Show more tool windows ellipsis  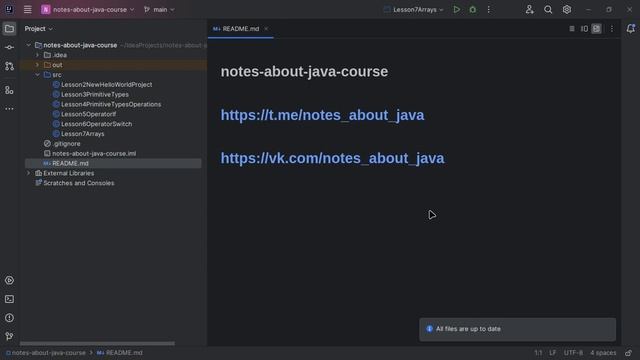(9, 109)
